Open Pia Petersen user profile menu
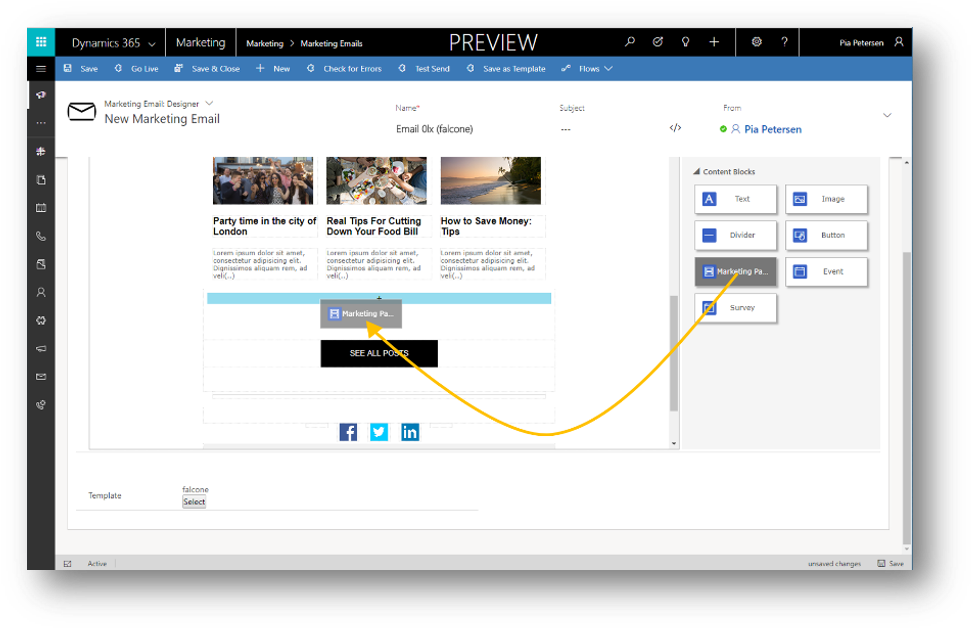The width and height of the screenshot is (971, 628). (872, 43)
